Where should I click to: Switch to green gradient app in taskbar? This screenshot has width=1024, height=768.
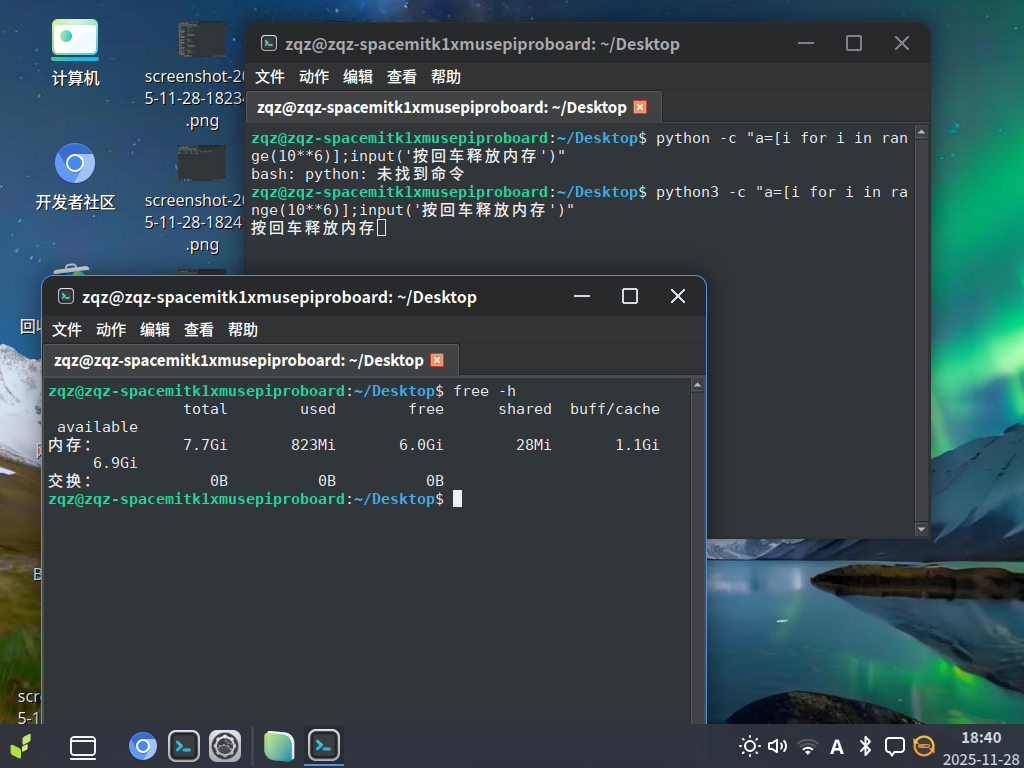pos(279,746)
